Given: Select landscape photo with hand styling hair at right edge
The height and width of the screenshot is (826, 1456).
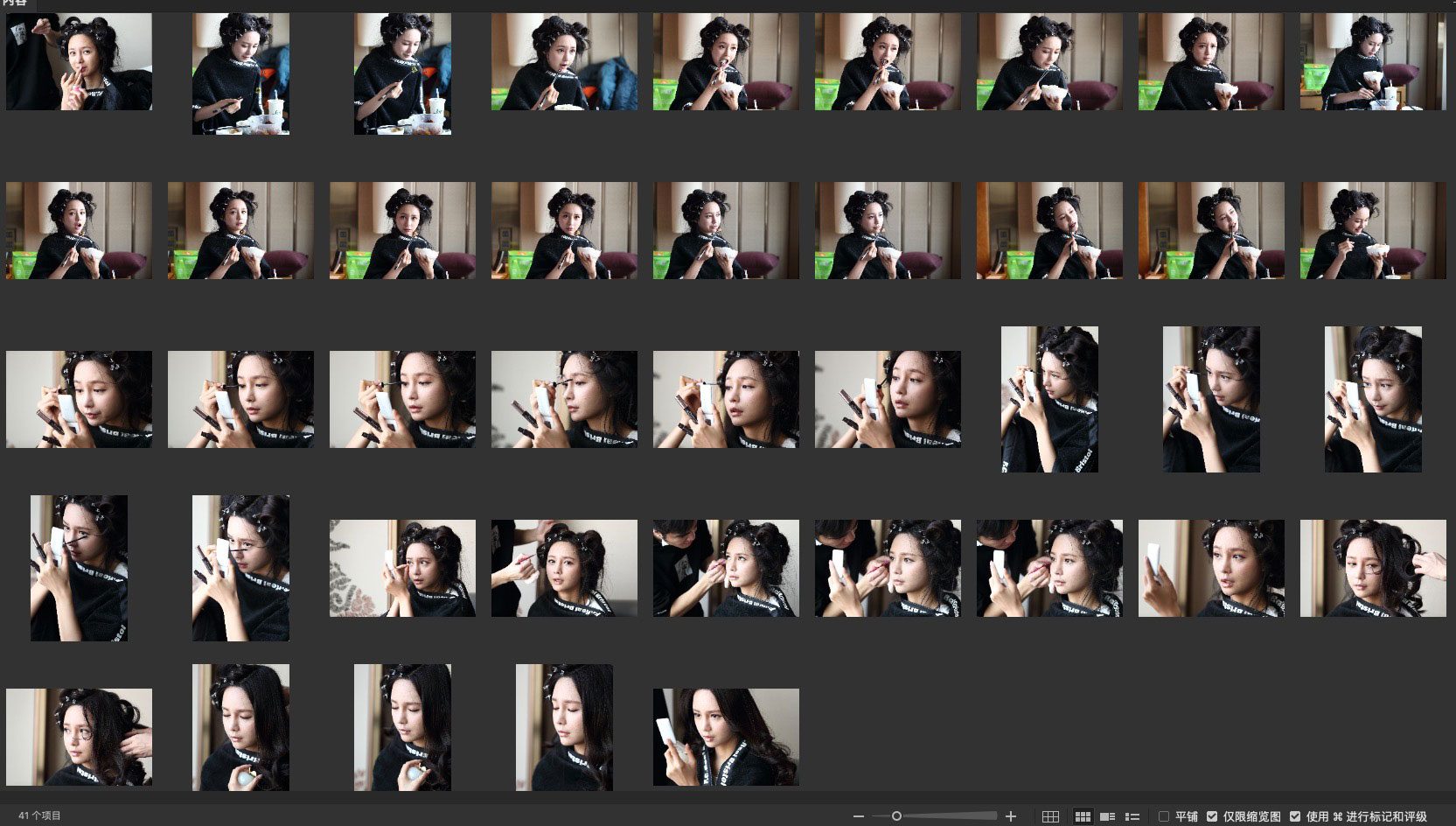Looking at the screenshot, I should pyautogui.click(x=1373, y=568).
